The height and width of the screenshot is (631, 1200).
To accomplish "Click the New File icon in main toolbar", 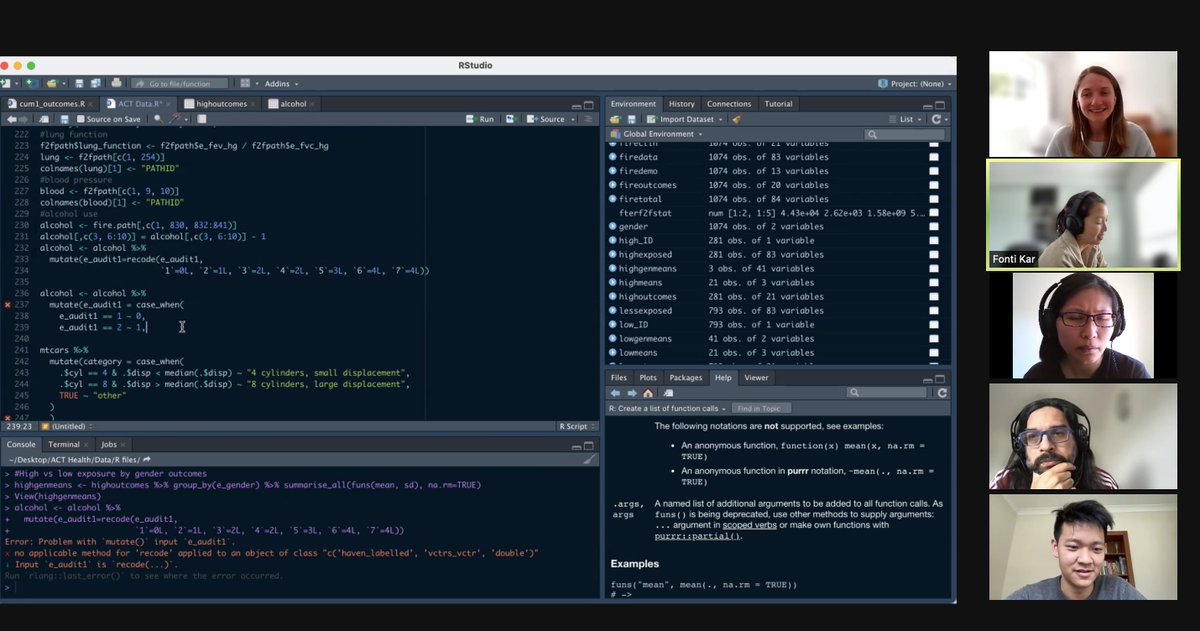I will pyautogui.click(x=7, y=84).
